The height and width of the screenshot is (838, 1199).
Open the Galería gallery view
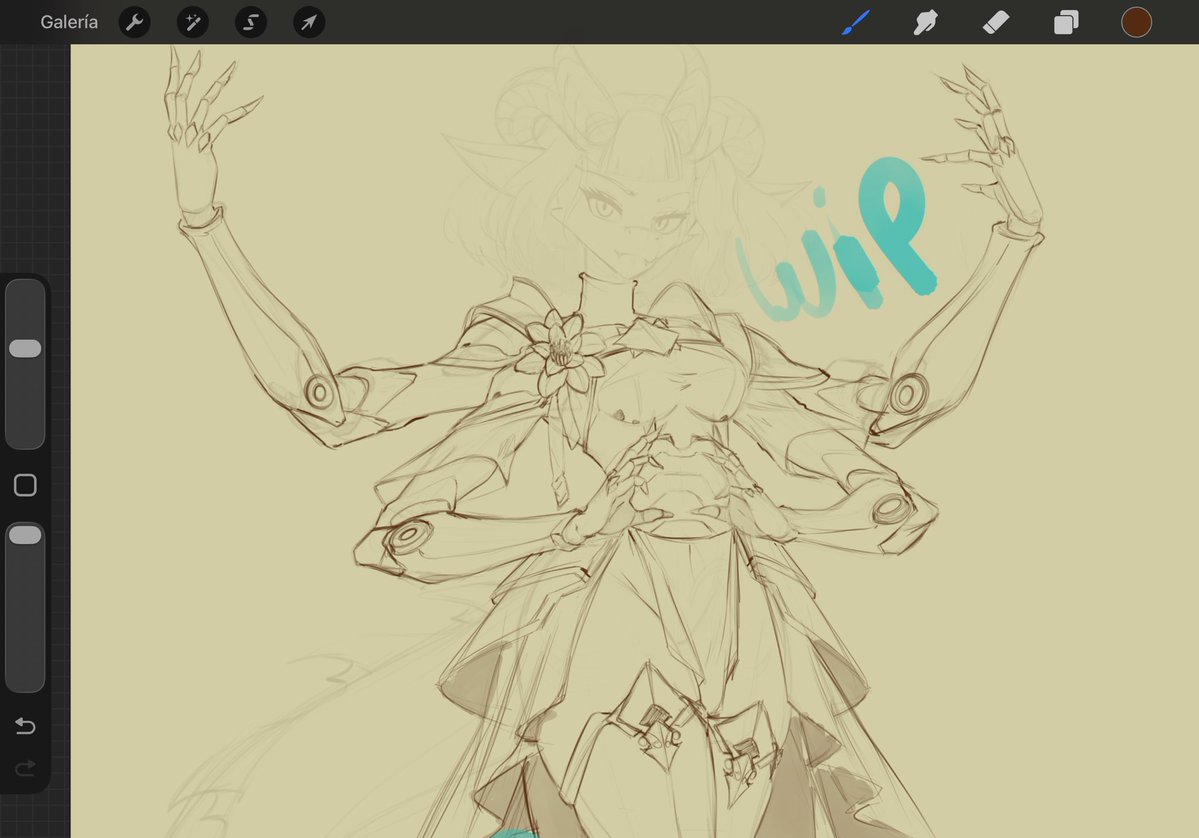tap(69, 22)
